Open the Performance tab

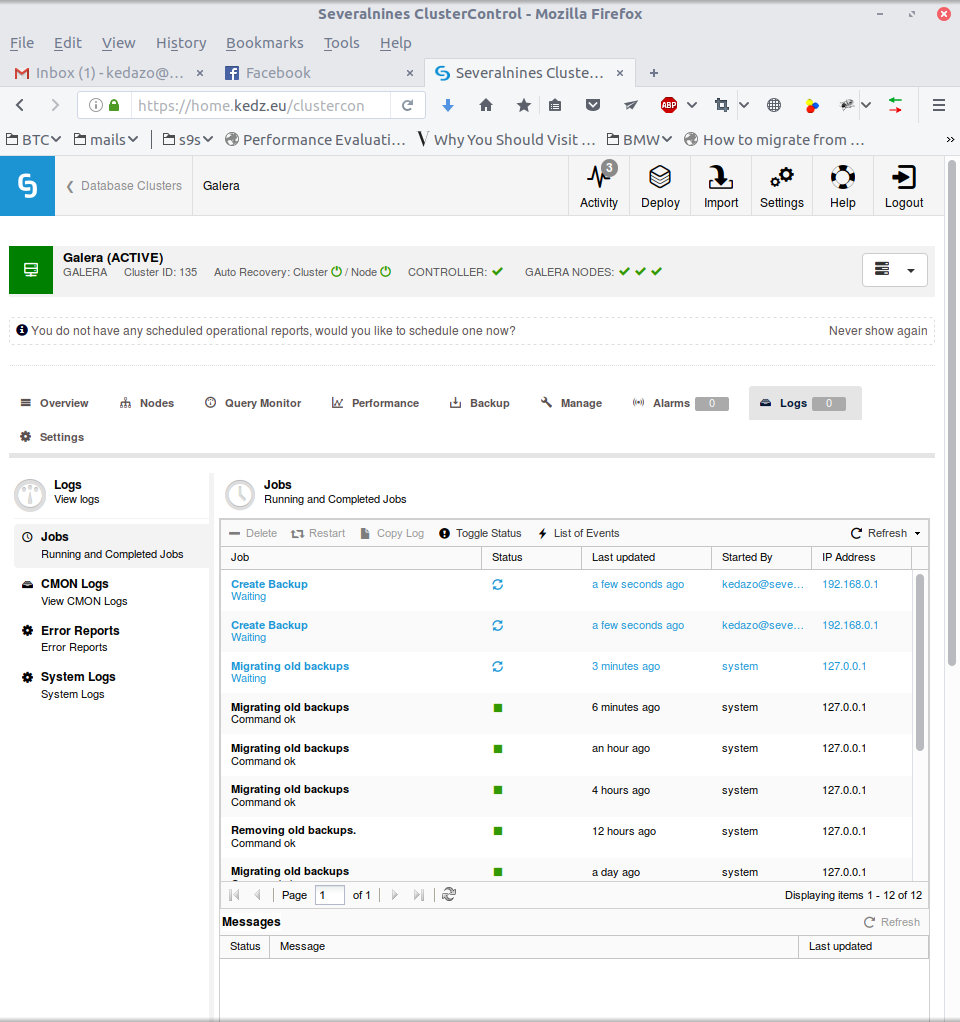click(x=375, y=403)
